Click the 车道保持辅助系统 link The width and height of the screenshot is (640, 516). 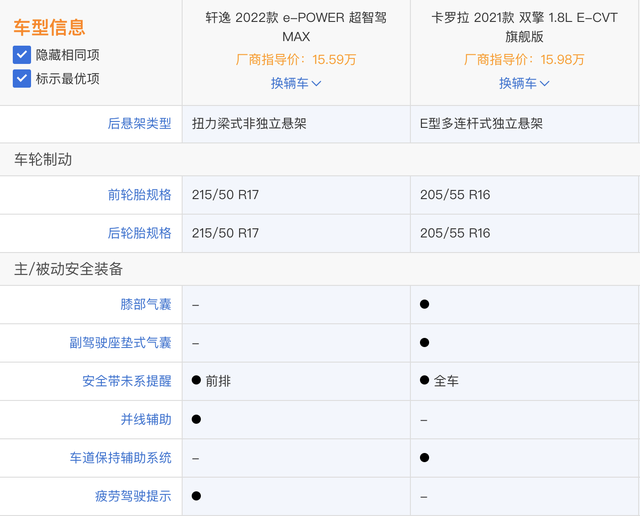pyautogui.click(x=120, y=458)
